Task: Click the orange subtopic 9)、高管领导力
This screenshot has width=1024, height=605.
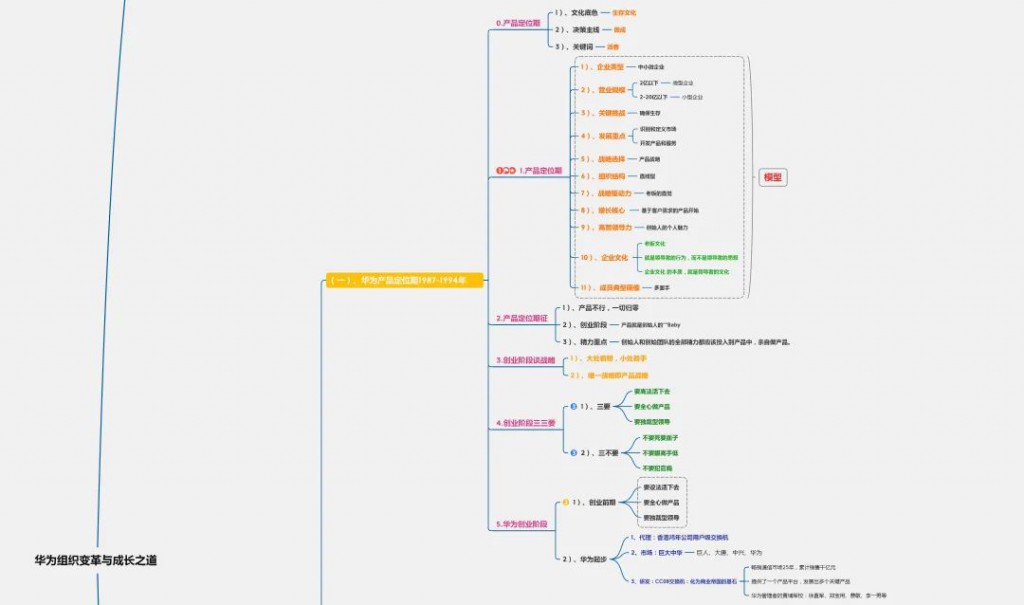Action: tap(606, 227)
